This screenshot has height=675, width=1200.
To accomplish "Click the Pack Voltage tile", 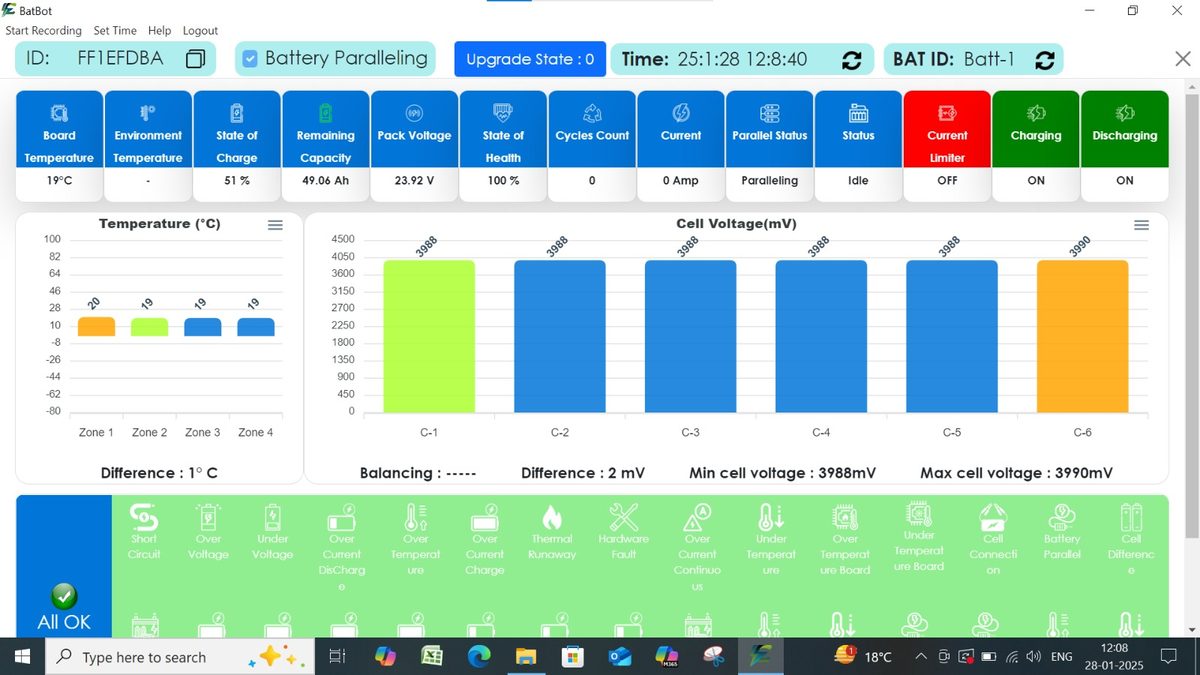I will (x=414, y=146).
